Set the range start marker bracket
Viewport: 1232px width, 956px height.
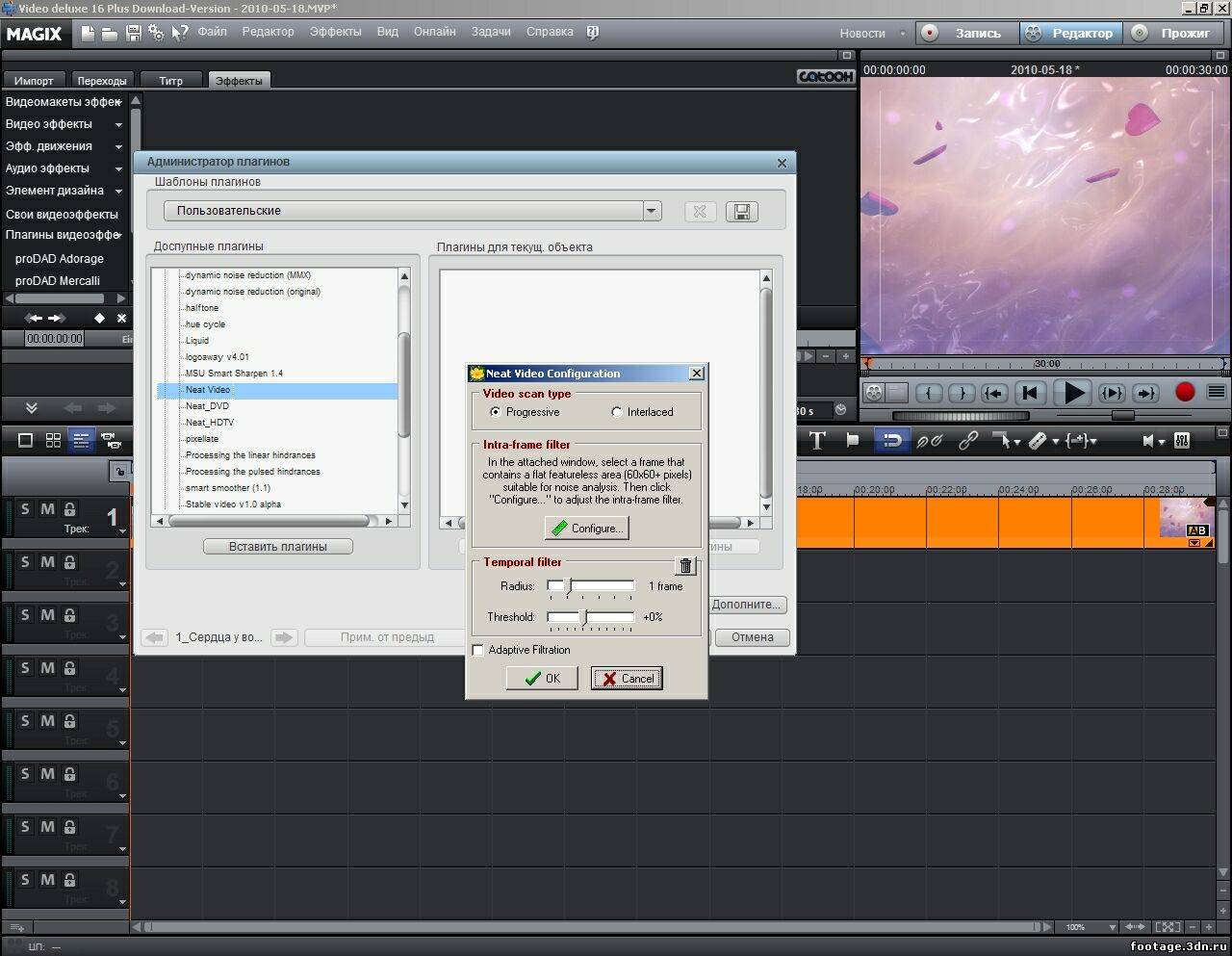(929, 393)
